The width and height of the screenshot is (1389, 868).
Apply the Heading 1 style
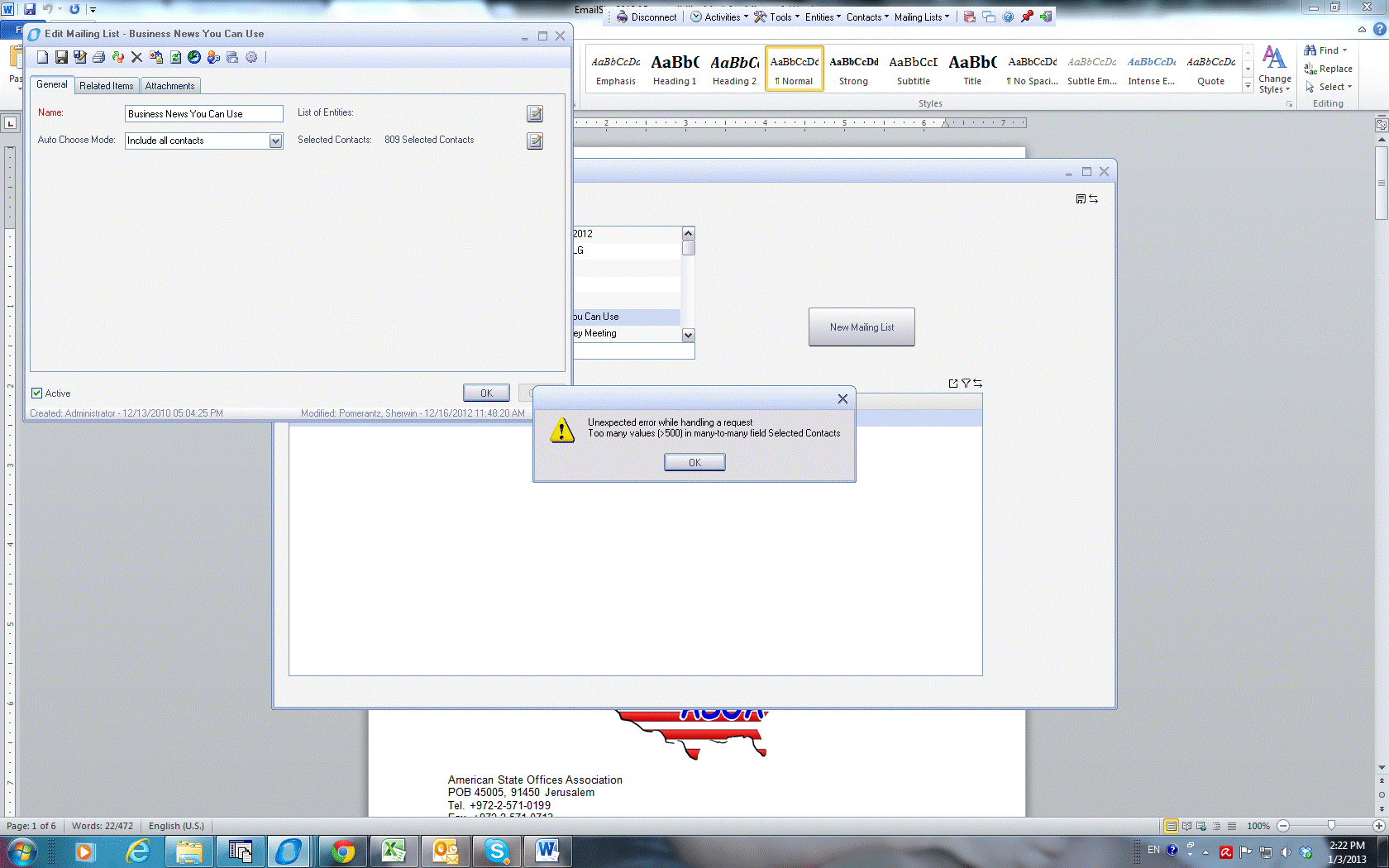[675, 69]
